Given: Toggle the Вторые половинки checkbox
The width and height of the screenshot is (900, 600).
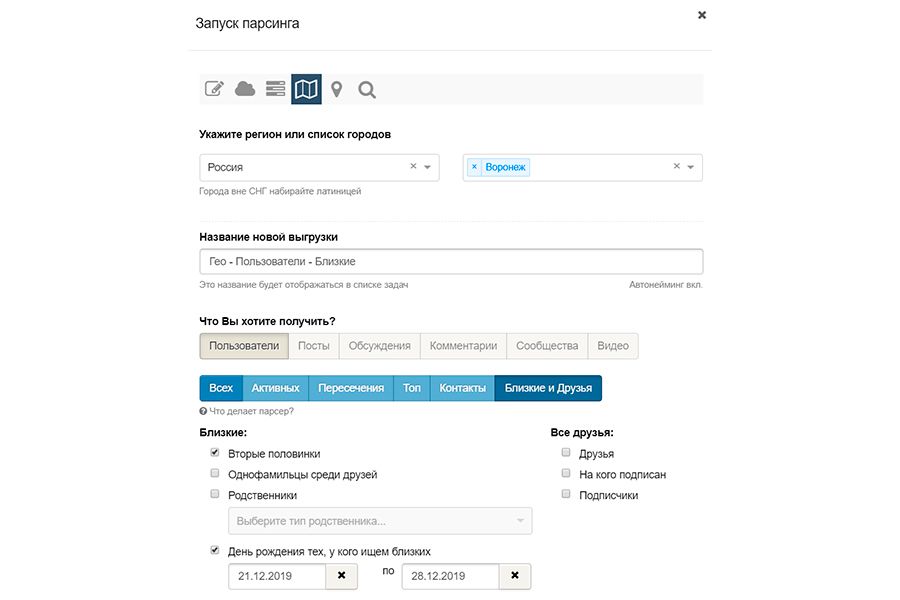Looking at the screenshot, I should 215,452.
